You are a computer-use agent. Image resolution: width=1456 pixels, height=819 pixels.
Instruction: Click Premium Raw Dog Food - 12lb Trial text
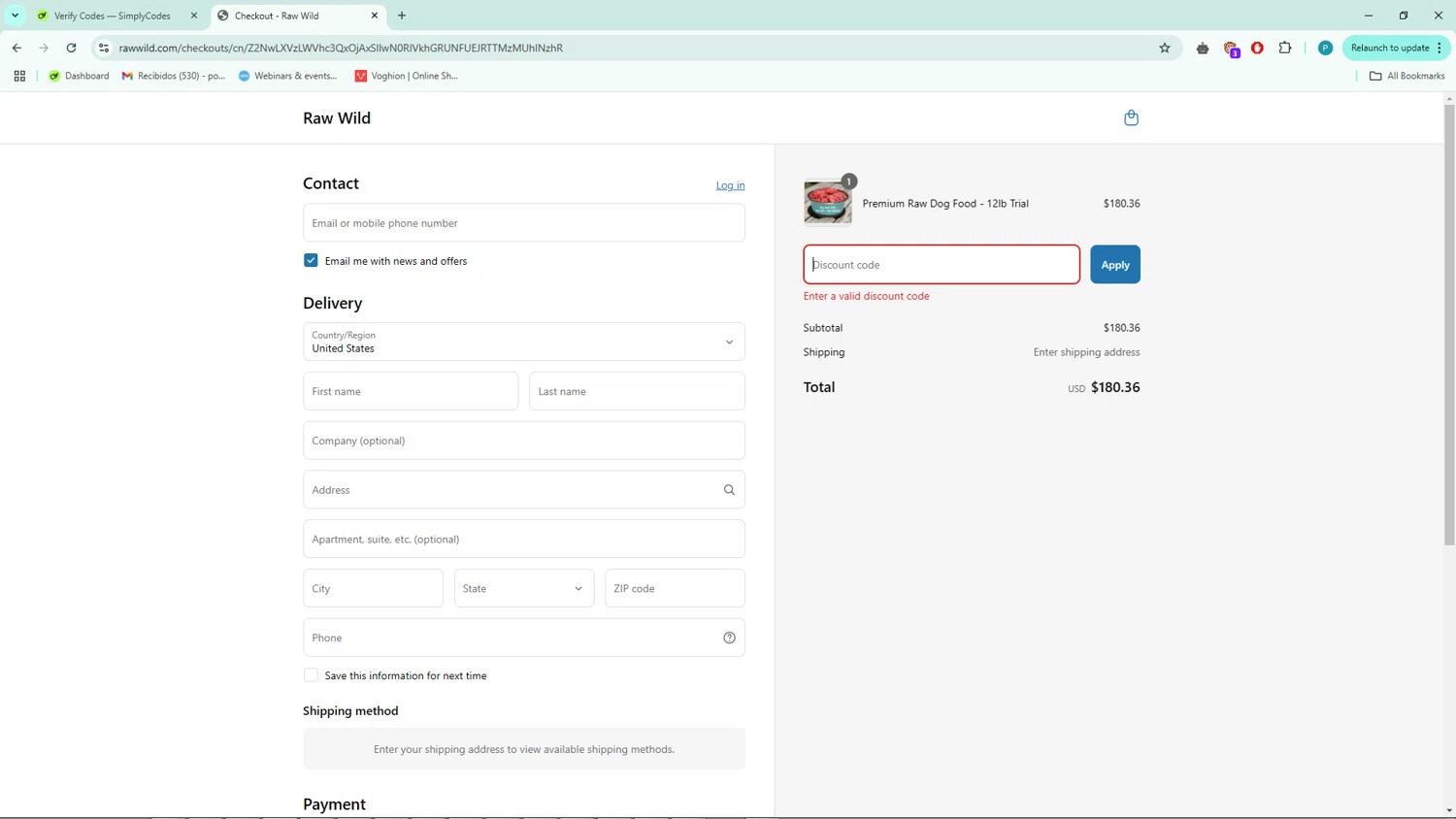(945, 204)
